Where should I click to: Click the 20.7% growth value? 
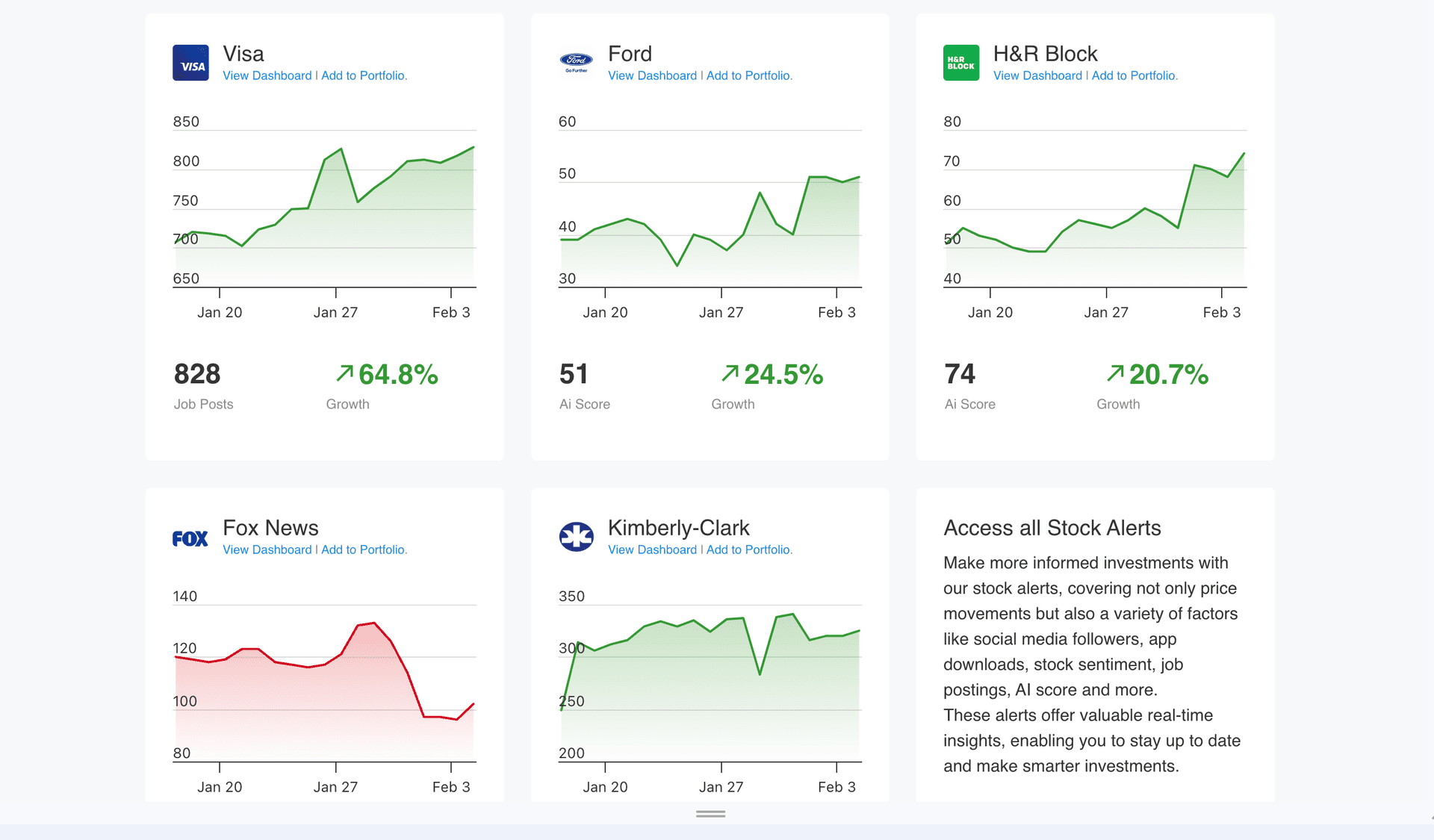1169,374
